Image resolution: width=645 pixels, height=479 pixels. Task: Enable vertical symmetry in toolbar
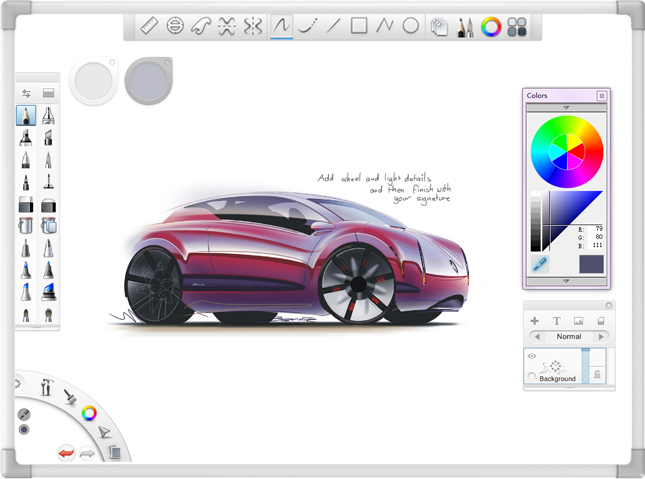click(253, 26)
